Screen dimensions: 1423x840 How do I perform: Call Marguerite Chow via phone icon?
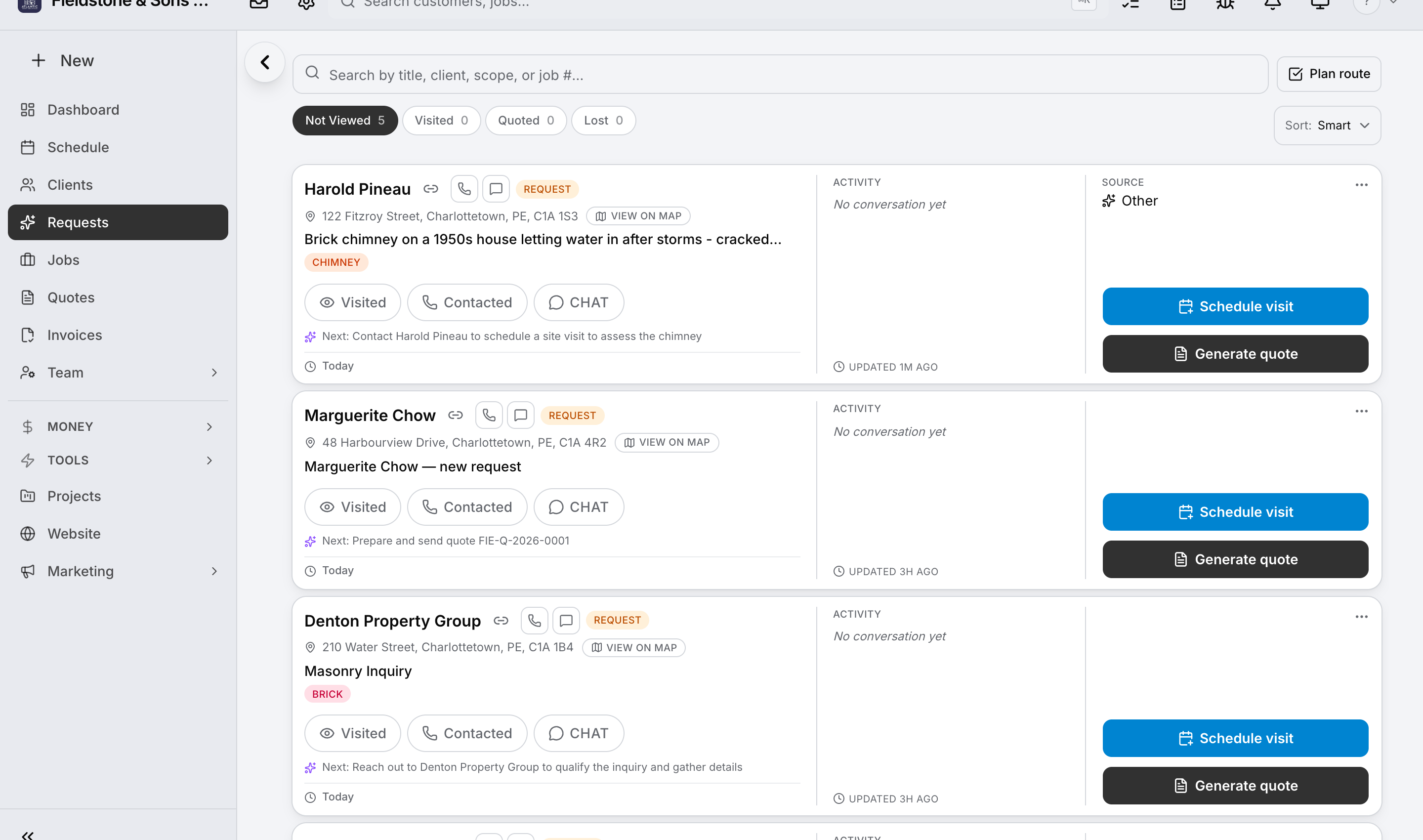click(x=489, y=416)
